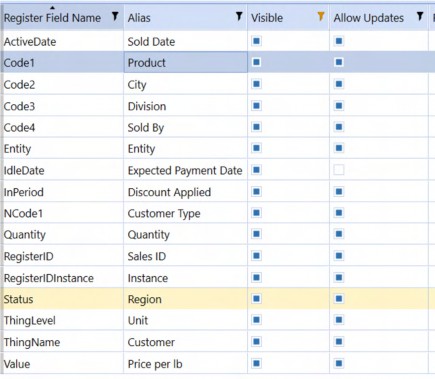Toggle Allow Updates for Code4 row
Image resolution: width=435 pixels, height=379 pixels.
click(339, 127)
